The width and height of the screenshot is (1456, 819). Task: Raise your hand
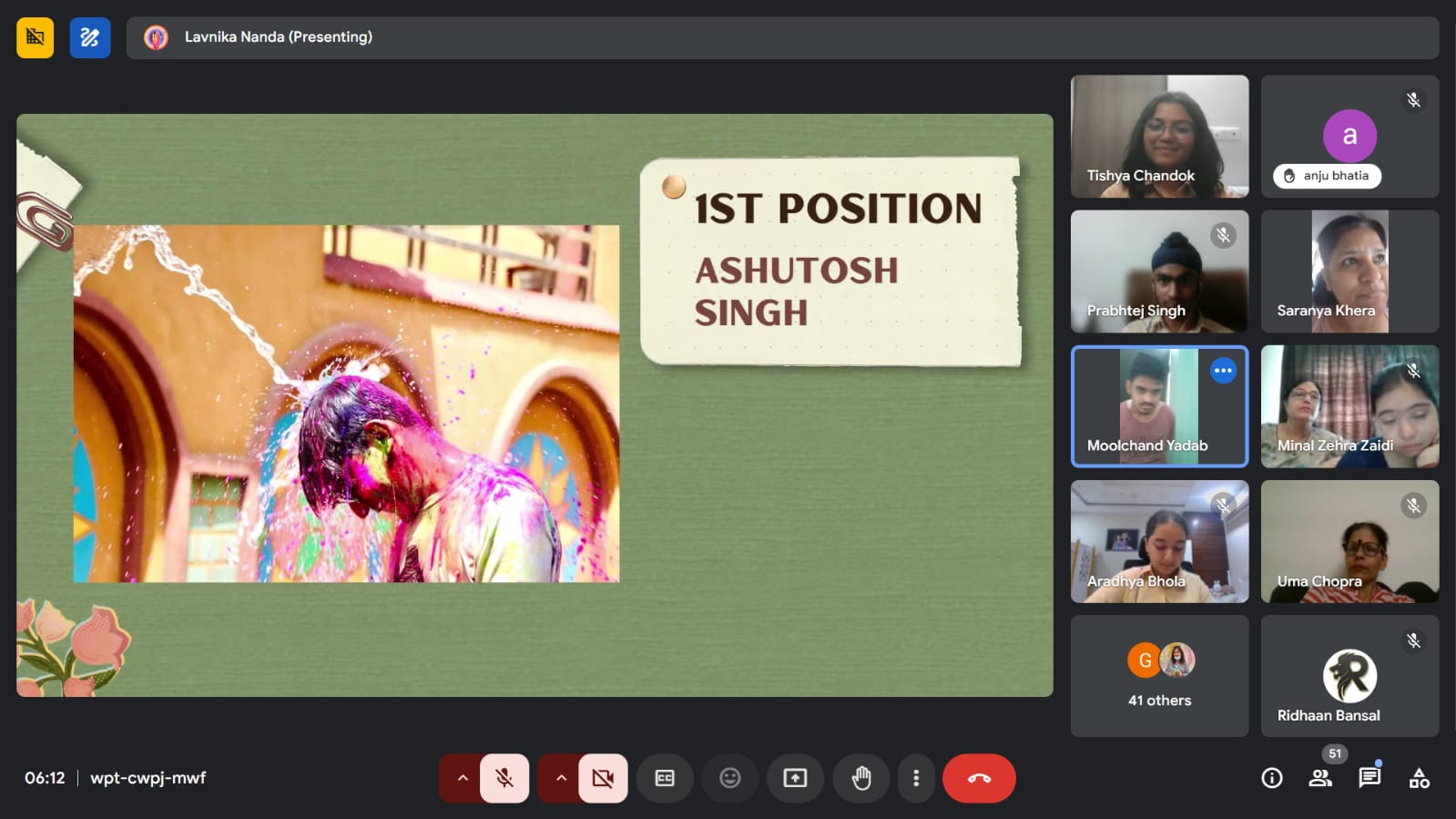(861, 778)
